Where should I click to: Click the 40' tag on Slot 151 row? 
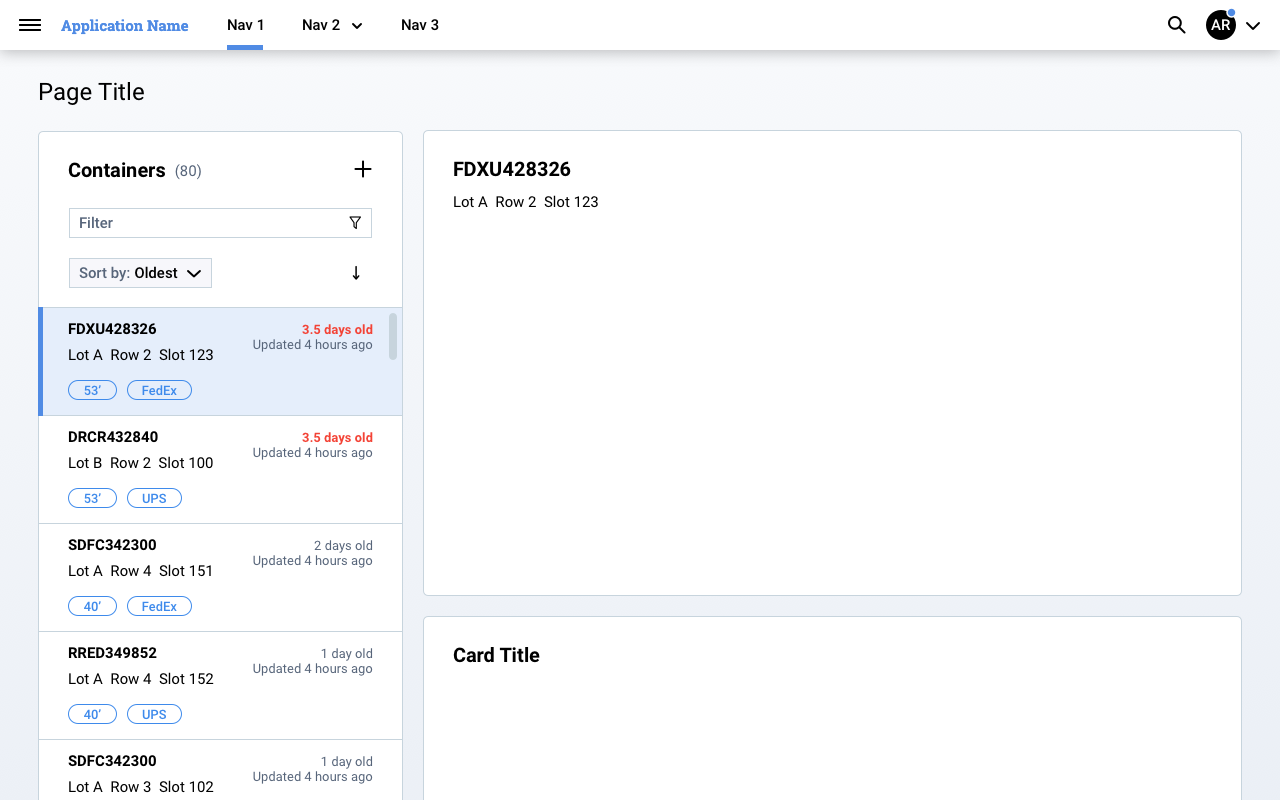pyautogui.click(x=92, y=606)
